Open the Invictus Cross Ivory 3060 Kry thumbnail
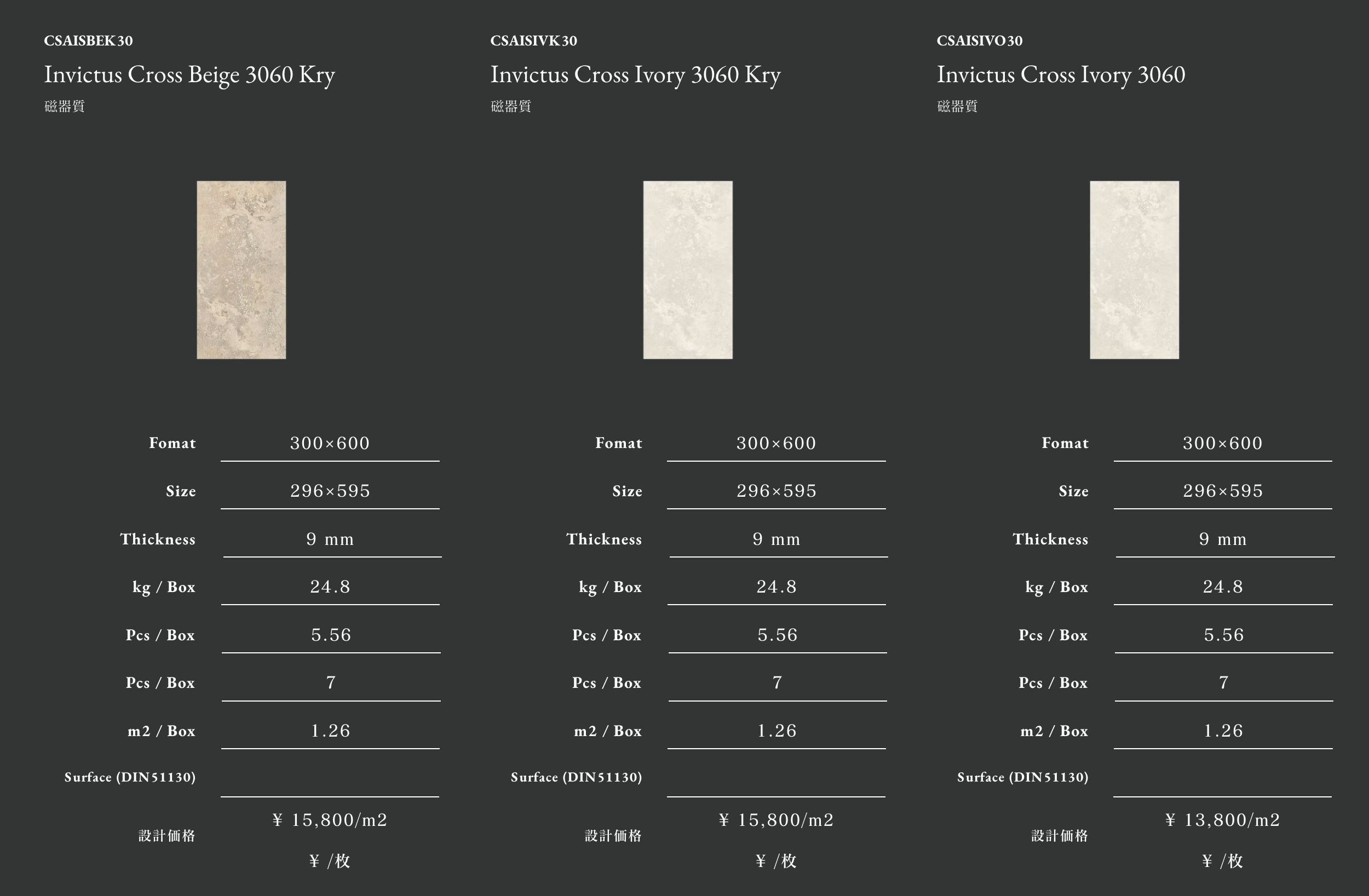This screenshot has height=896, width=1369. pyautogui.click(x=687, y=270)
